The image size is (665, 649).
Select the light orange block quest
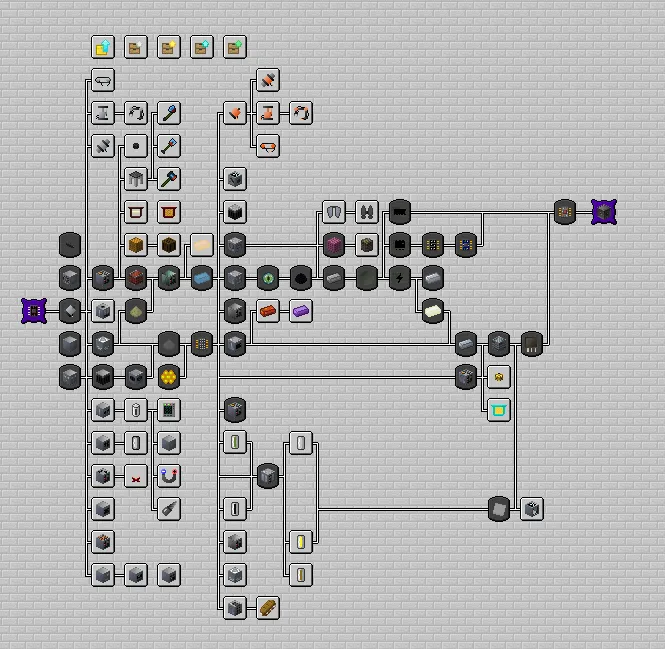click(x=136, y=245)
